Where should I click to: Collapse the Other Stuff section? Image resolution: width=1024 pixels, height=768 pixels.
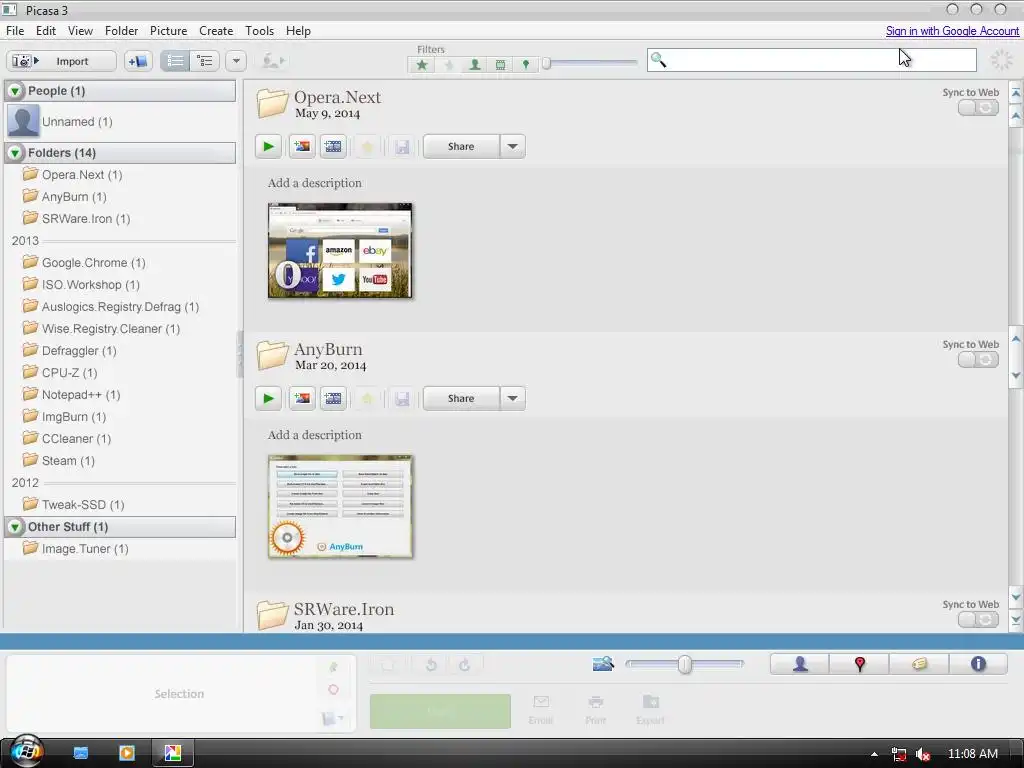tap(15, 526)
